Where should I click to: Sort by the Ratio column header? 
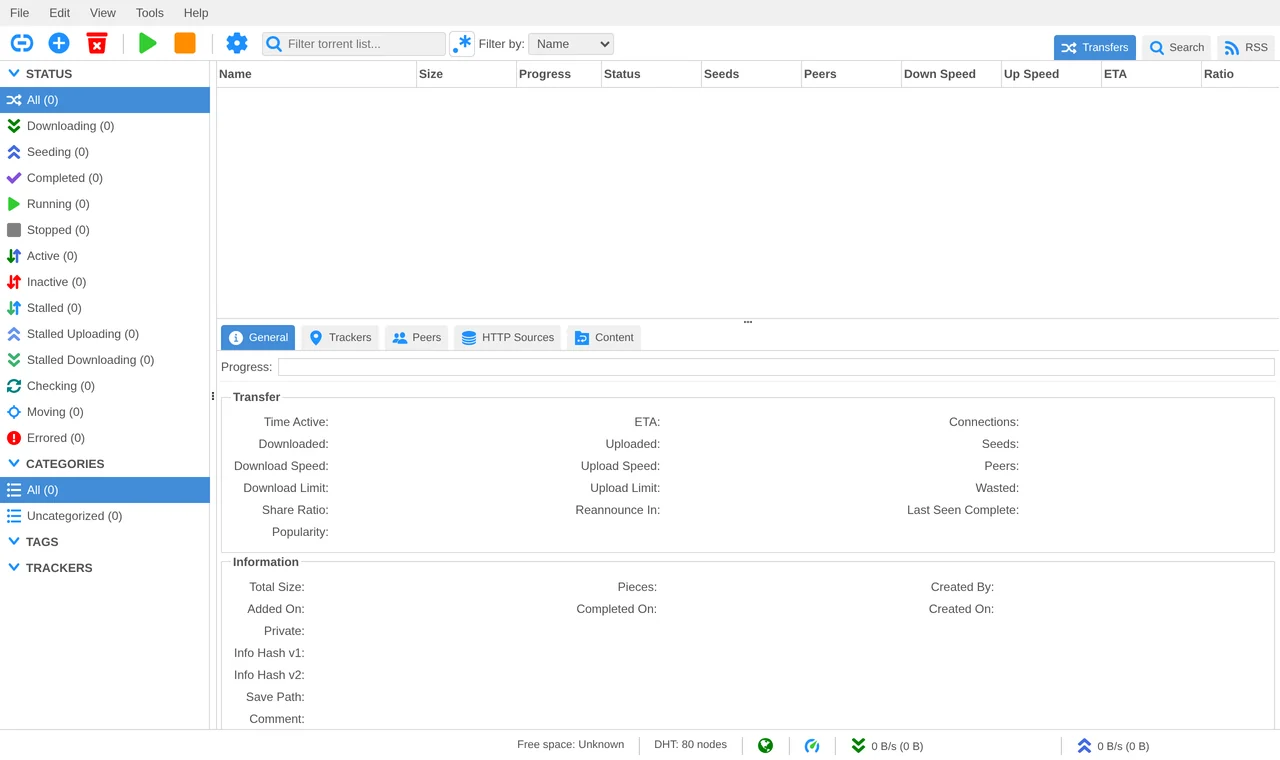pos(1240,74)
